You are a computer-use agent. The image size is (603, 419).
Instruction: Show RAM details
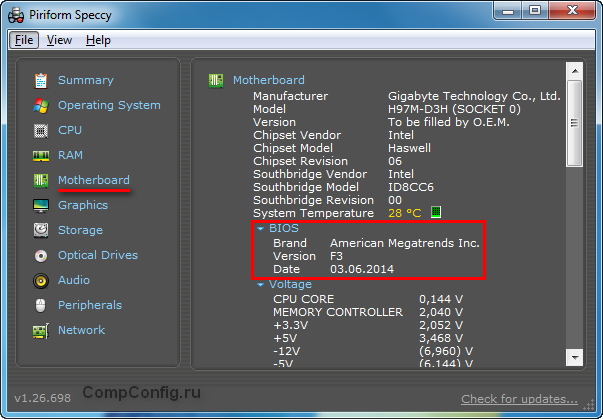(x=70, y=155)
